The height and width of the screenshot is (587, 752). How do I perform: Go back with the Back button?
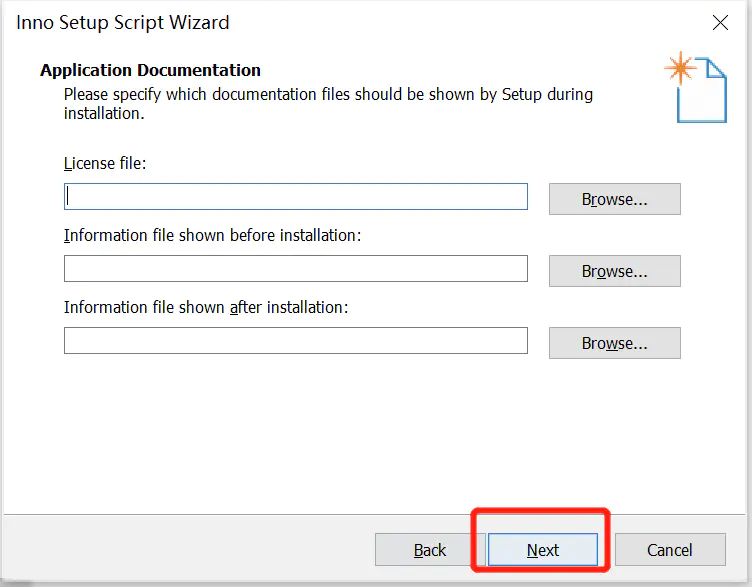pyautogui.click(x=430, y=550)
